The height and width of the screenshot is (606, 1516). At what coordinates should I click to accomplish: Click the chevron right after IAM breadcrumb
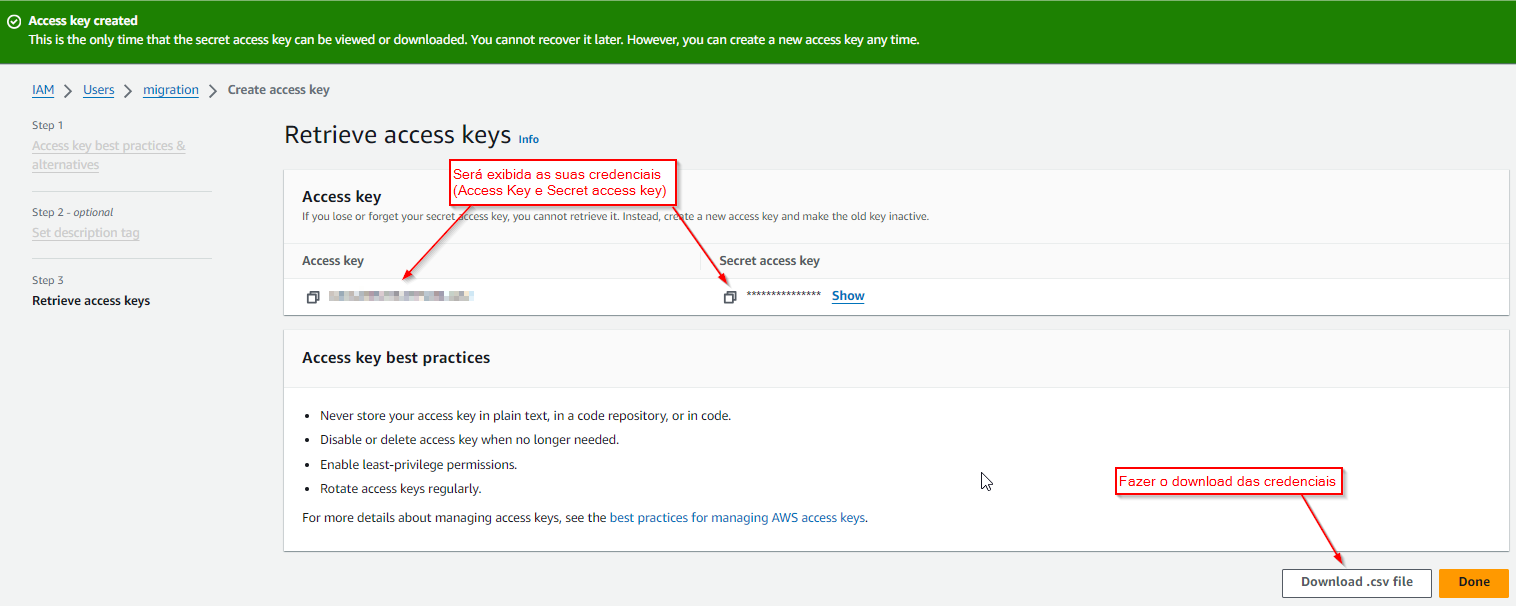(68, 91)
